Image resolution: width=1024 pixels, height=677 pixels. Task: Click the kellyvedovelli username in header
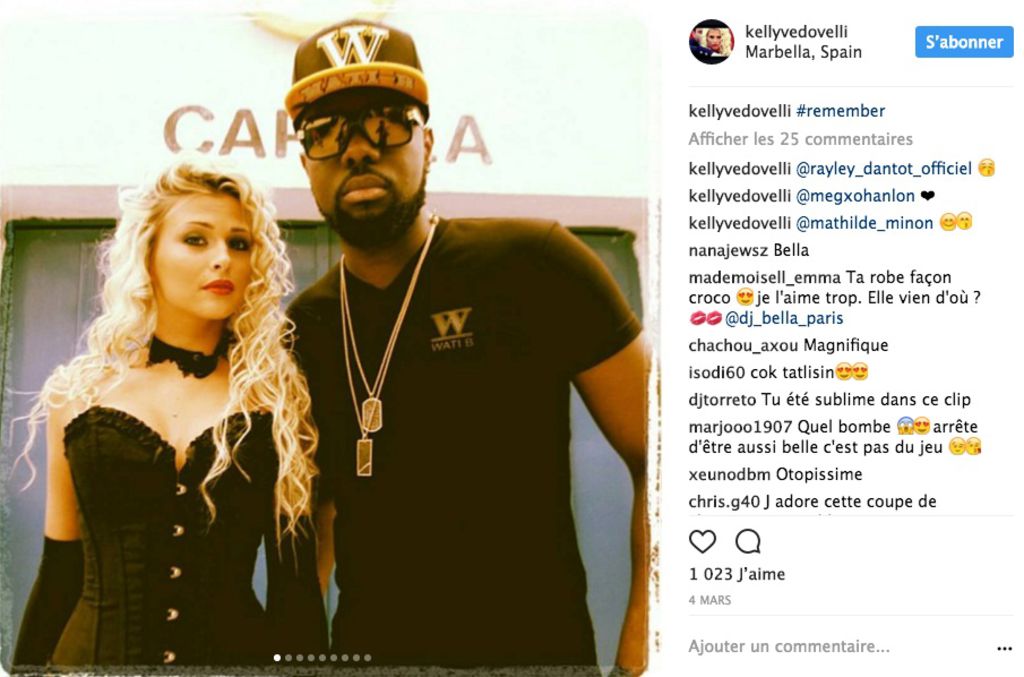pos(796,32)
